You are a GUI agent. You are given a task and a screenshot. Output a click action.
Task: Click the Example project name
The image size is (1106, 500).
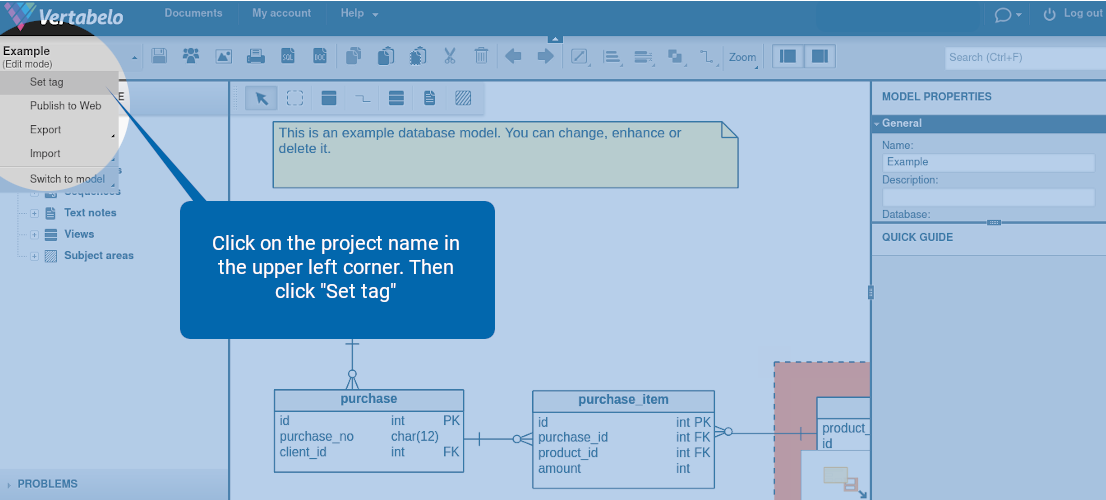point(26,51)
